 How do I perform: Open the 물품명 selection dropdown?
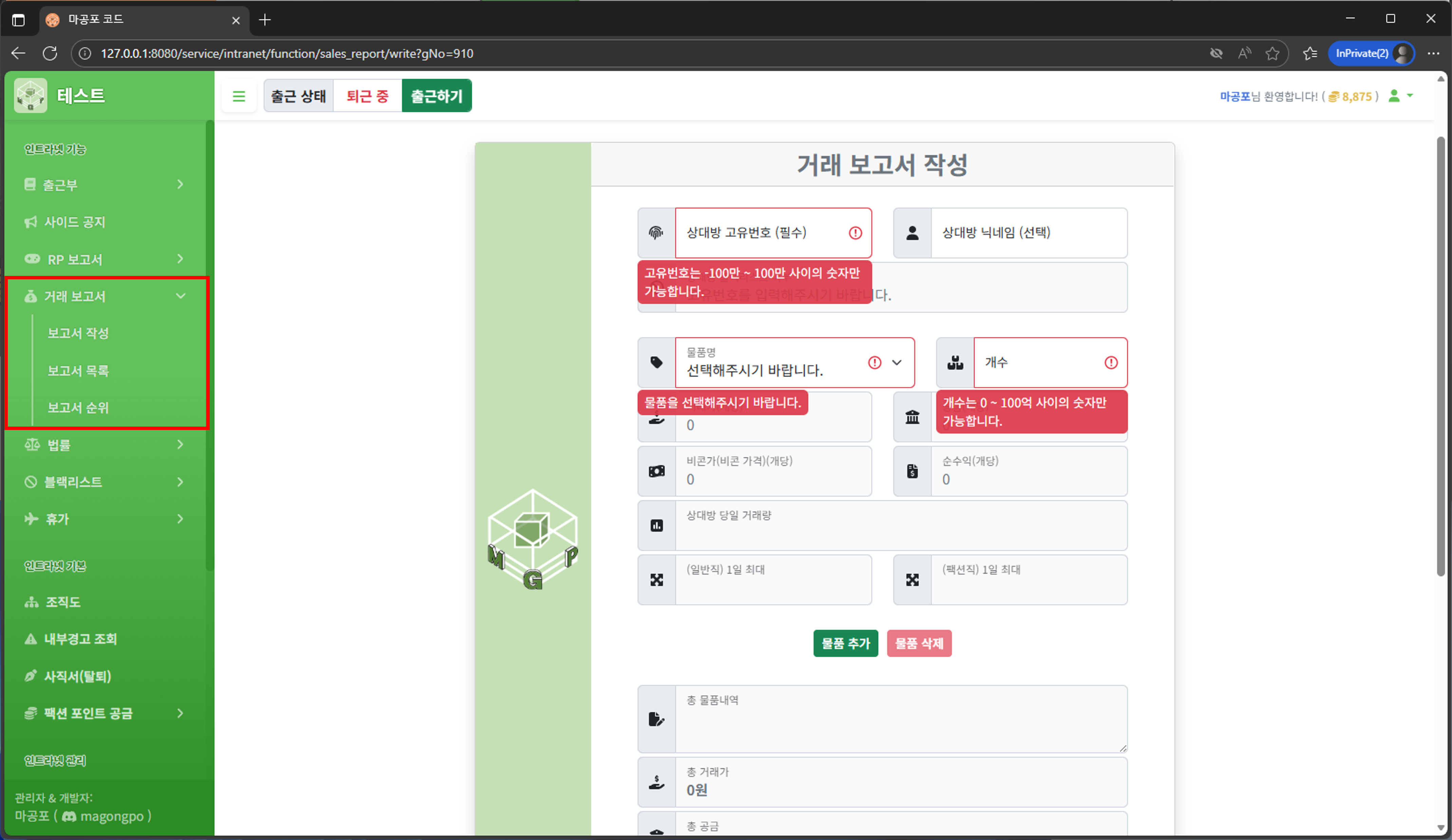(x=896, y=363)
